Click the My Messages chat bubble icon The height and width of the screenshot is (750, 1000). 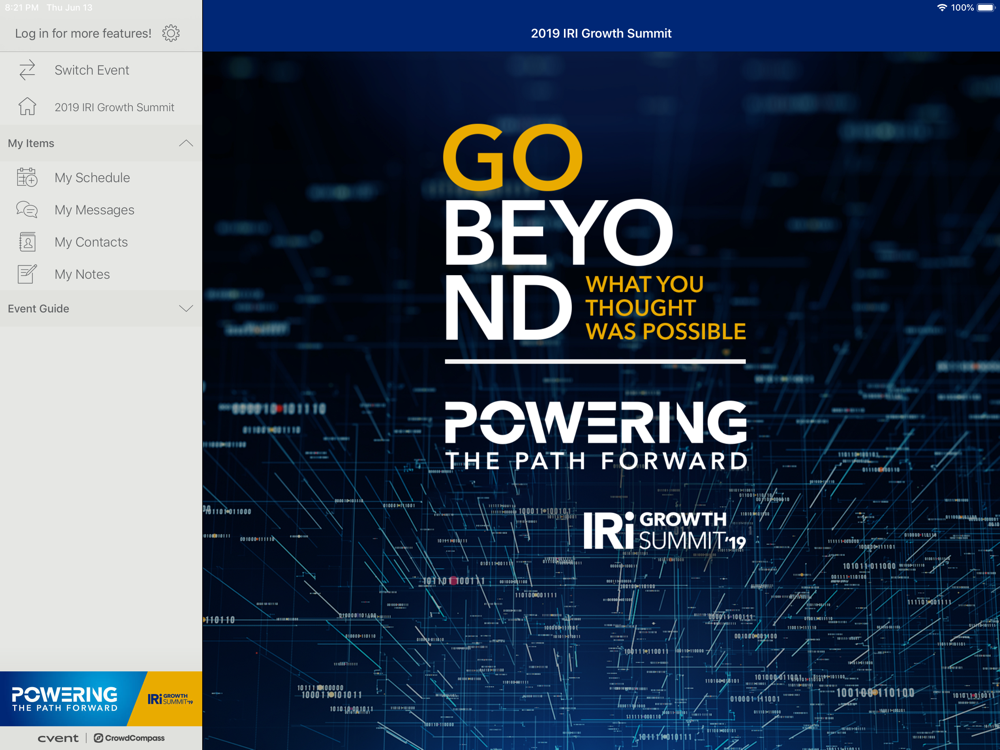[x=27, y=210]
